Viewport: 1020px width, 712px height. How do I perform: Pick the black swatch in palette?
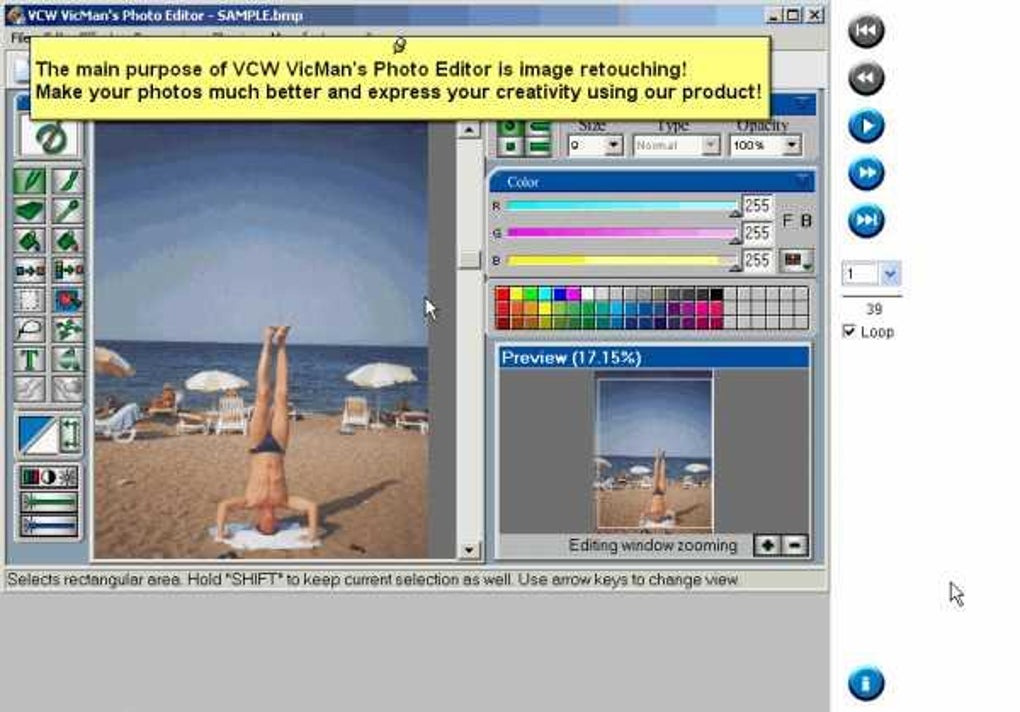tap(716, 295)
